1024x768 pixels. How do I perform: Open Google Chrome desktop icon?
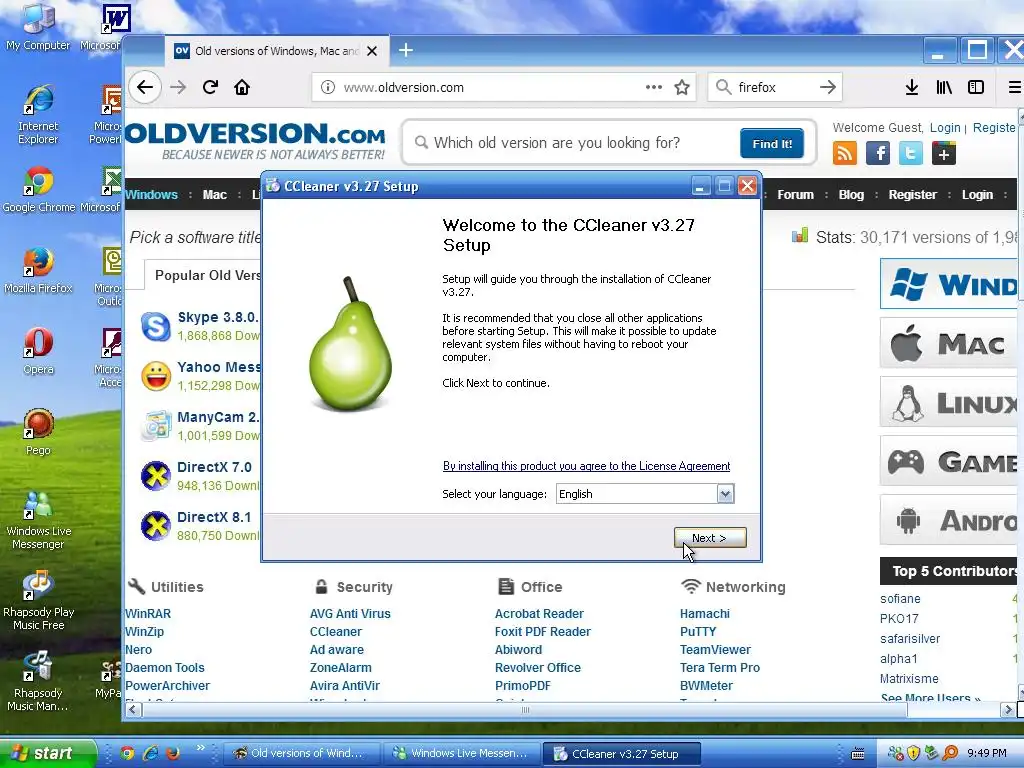pos(39,189)
